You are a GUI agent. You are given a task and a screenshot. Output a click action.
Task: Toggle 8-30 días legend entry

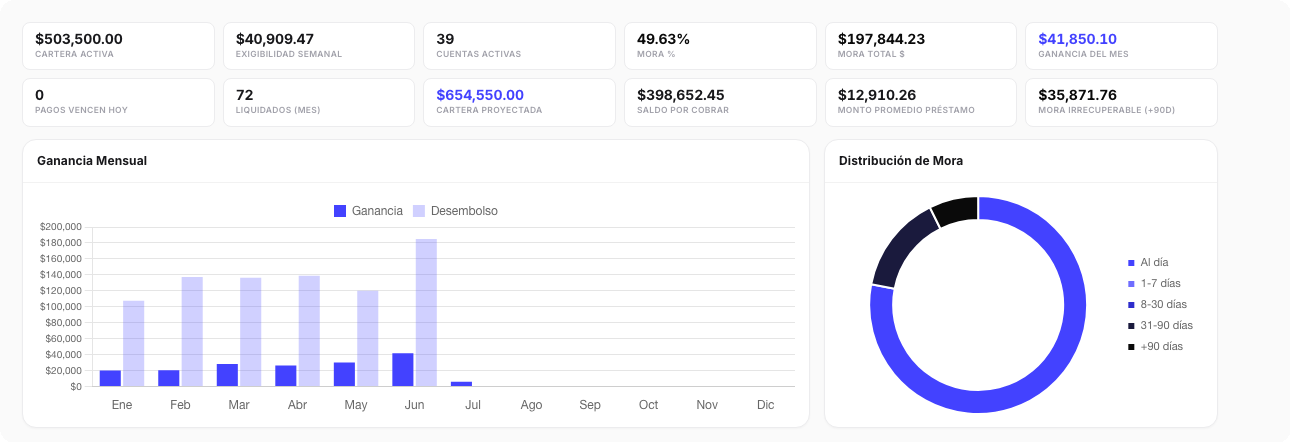click(x=1157, y=304)
